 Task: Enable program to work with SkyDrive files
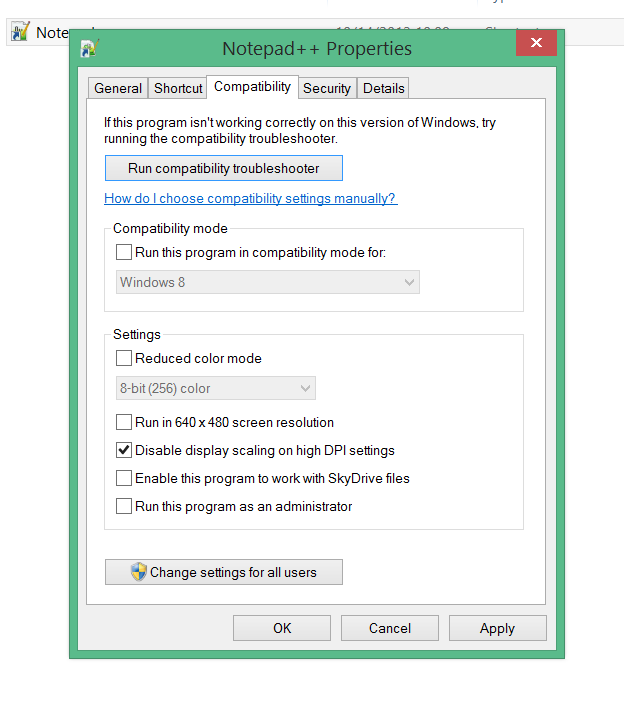click(x=124, y=478)
